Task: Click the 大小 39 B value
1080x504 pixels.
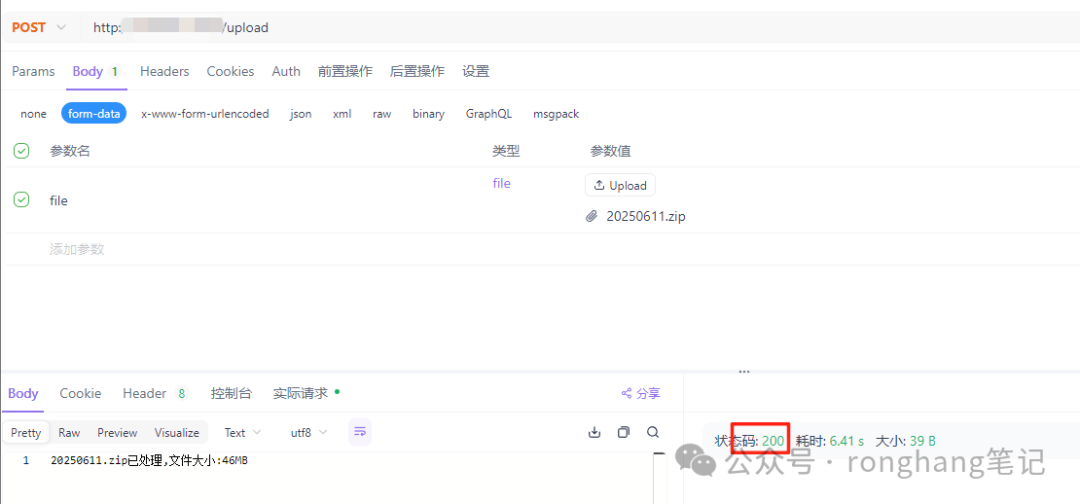Action: coord(905,441)
